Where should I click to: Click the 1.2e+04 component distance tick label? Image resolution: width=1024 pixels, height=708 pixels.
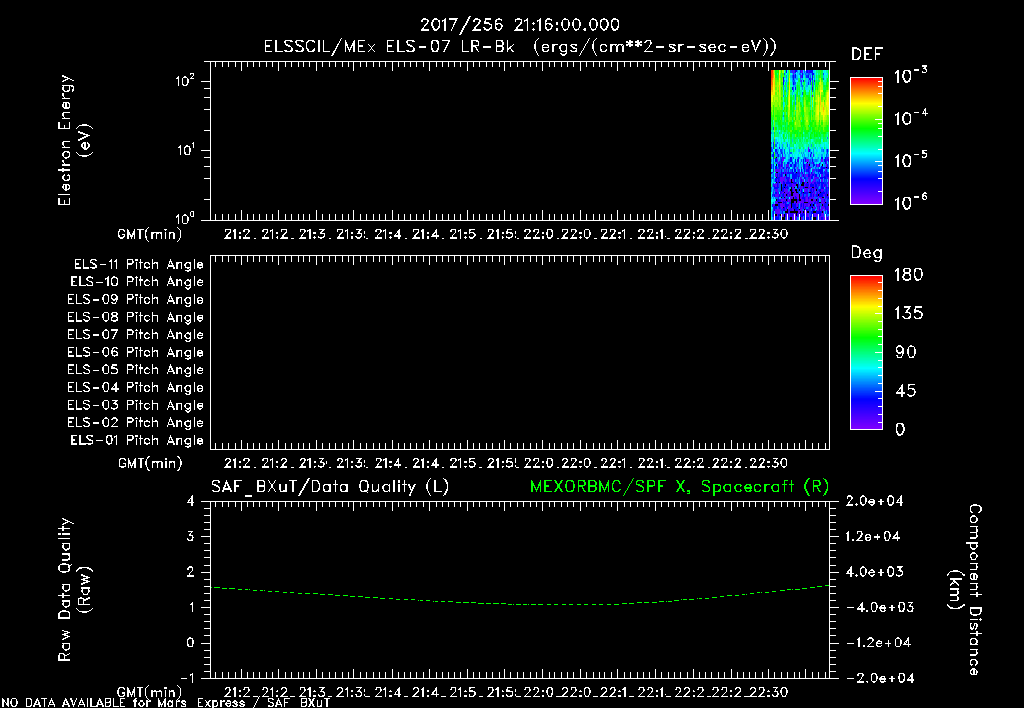(x=874, y=536)
